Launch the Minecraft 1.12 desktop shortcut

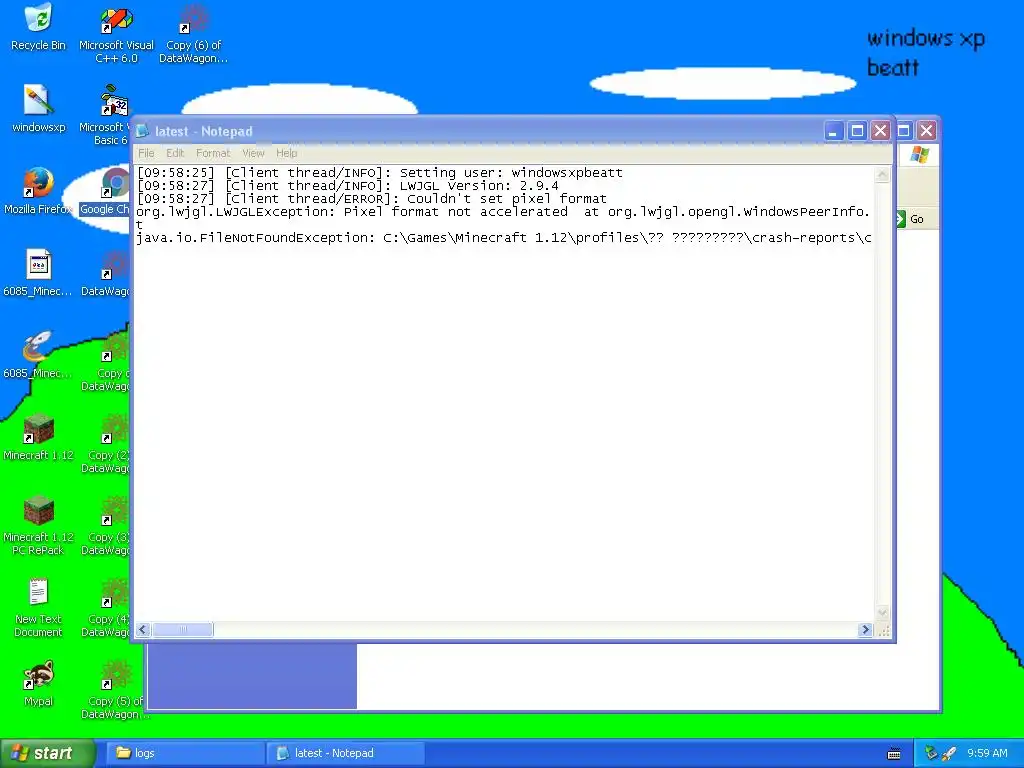(x=38, y=438)
